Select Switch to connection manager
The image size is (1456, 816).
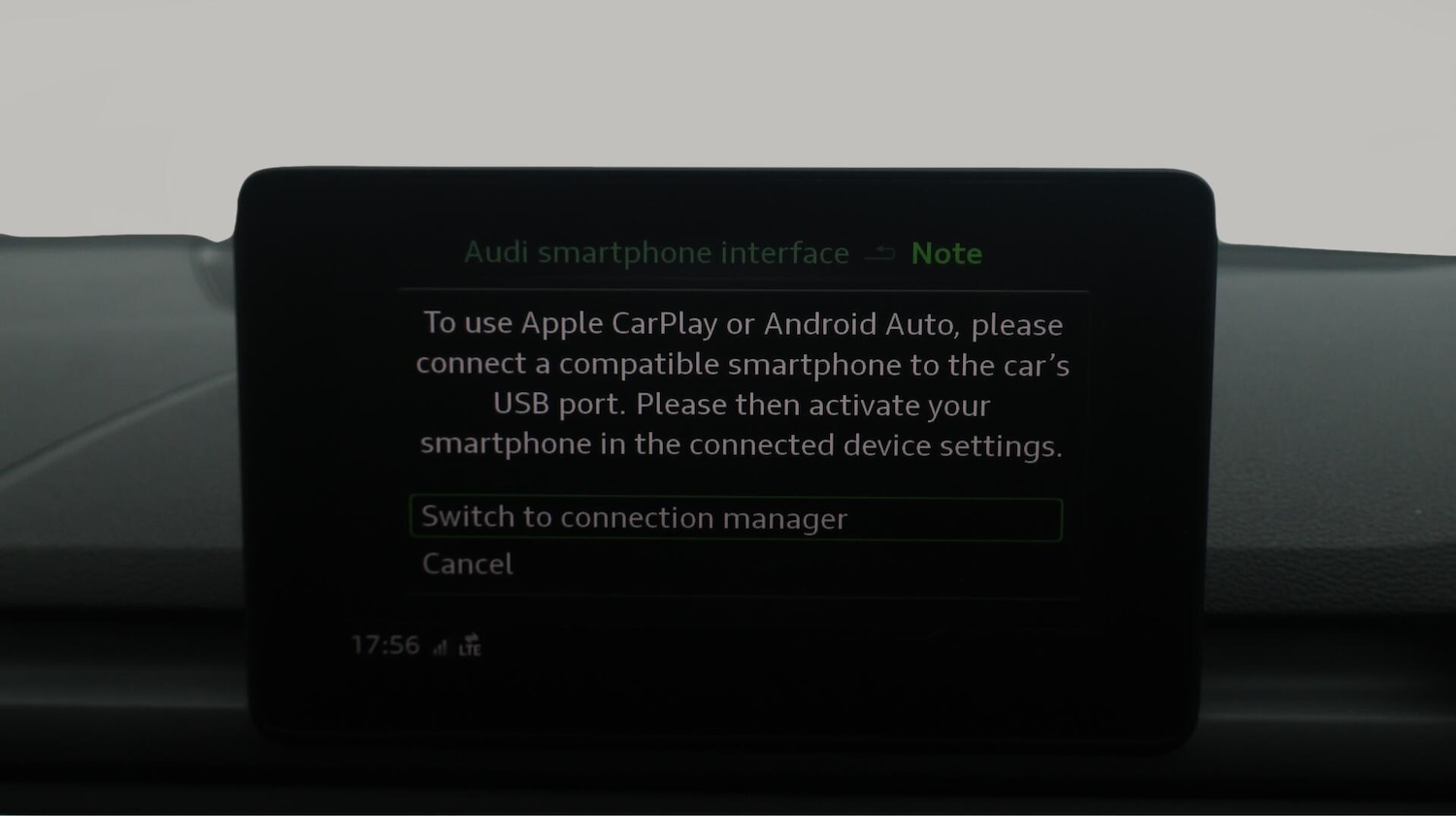736,519
